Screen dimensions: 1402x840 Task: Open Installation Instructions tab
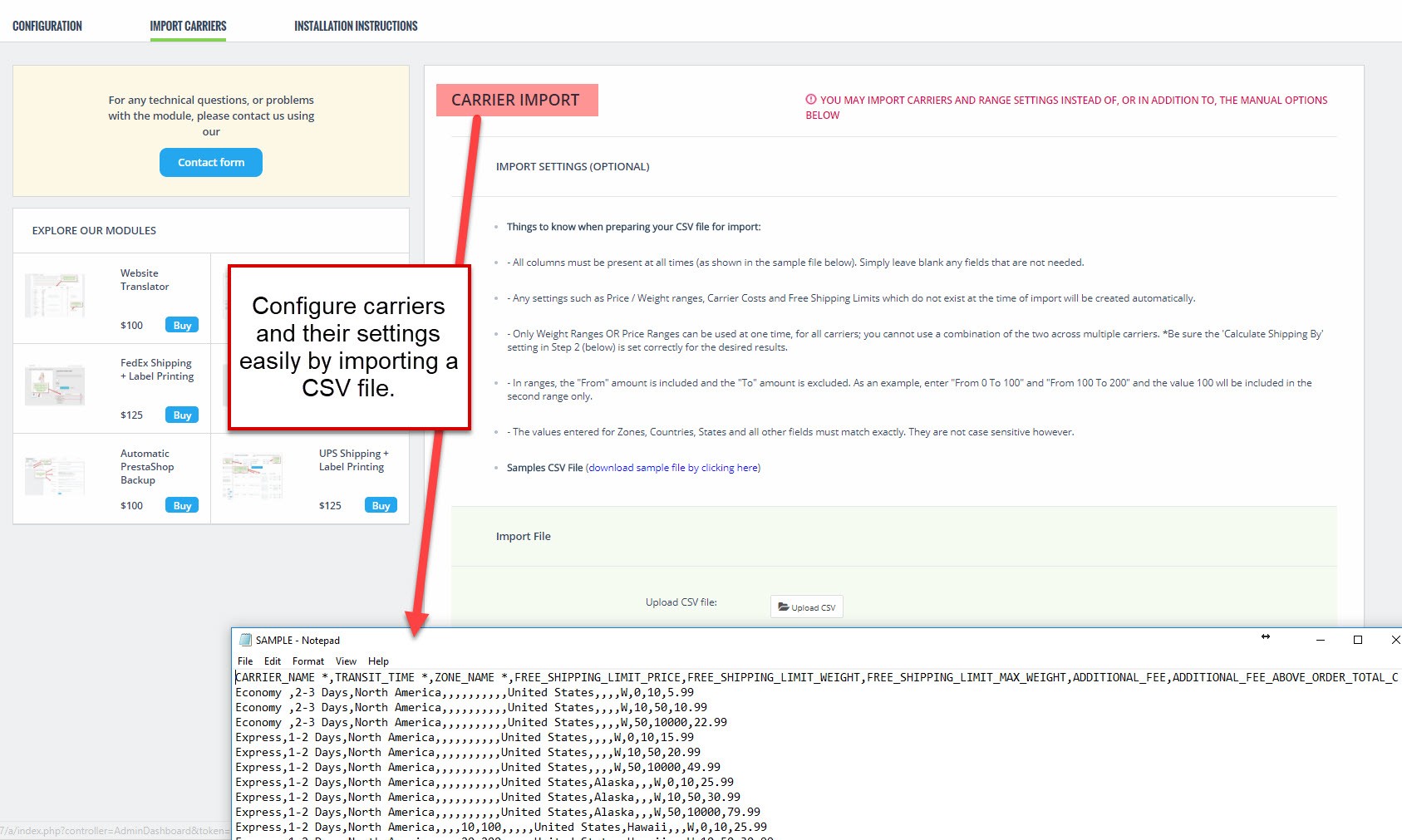pyautogui.click(x=356, y=26)
